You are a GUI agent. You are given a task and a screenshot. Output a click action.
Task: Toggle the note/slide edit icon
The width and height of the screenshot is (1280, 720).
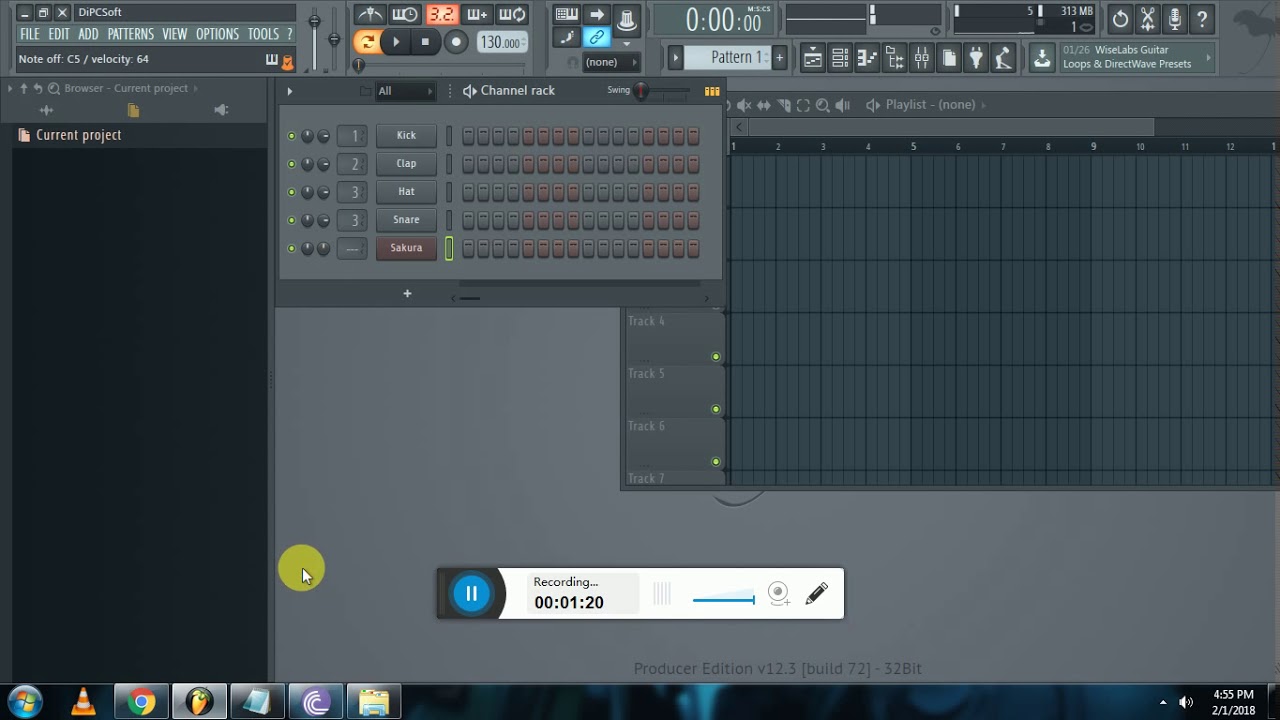click(567, 38)
